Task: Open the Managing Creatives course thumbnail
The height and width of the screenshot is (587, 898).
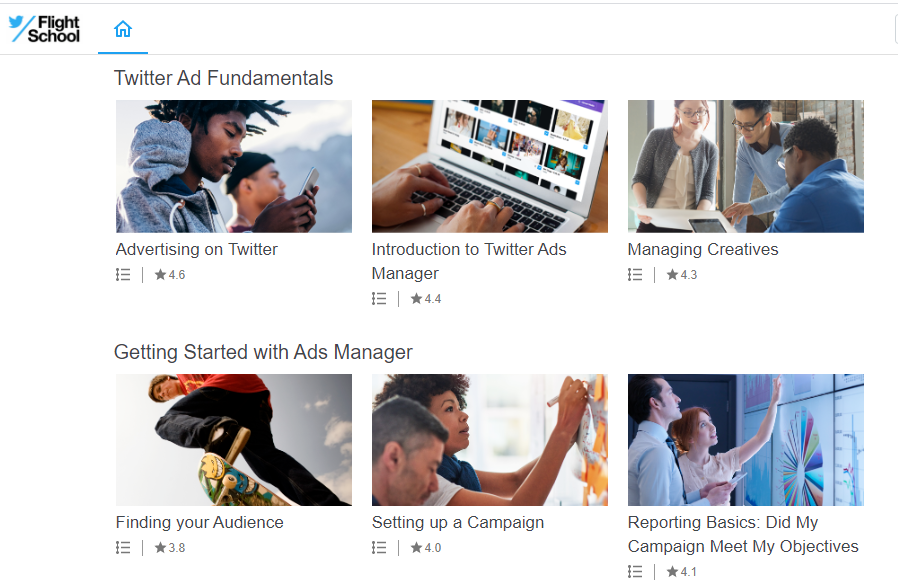Action: (746, 166)
